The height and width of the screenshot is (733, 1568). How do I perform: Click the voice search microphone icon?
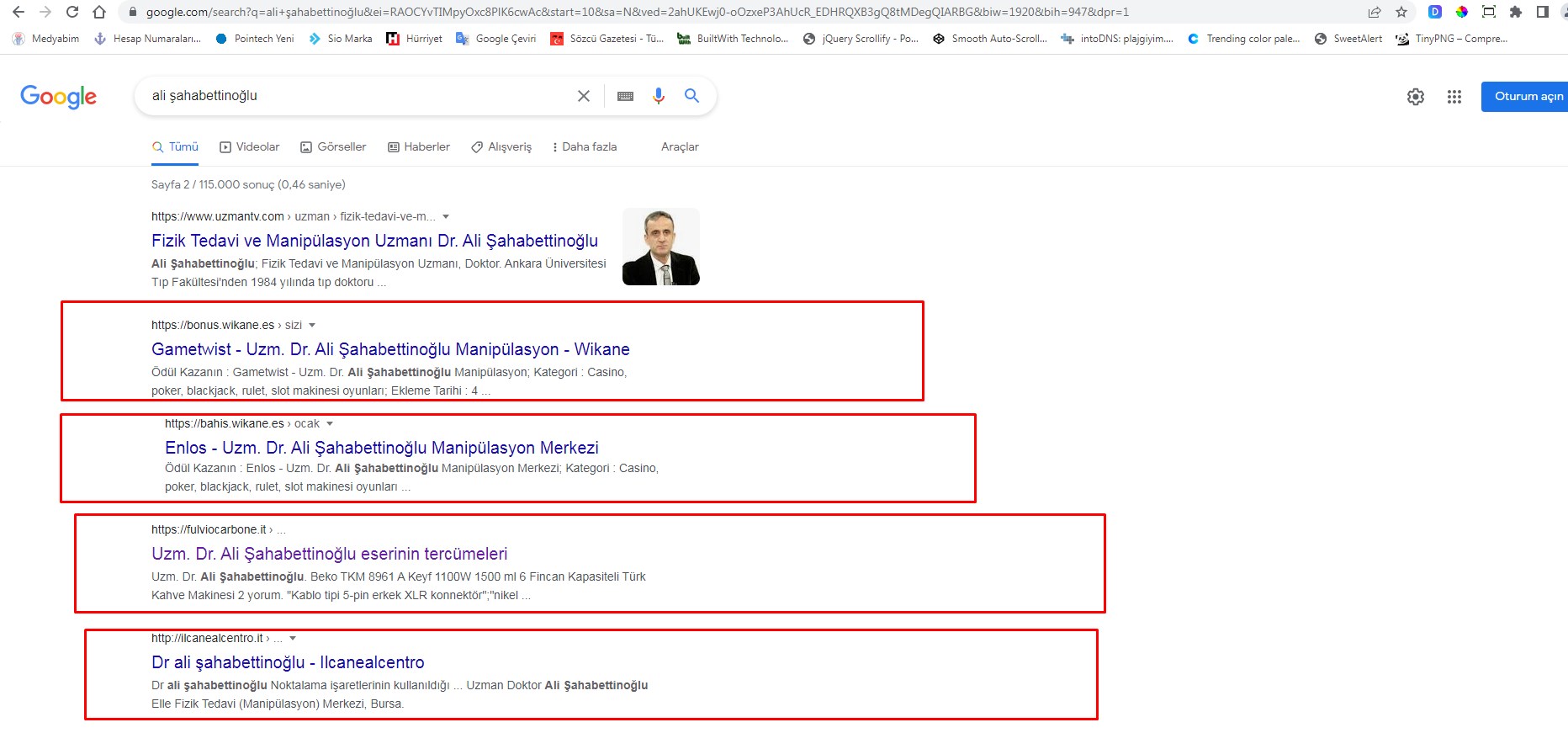659,96
